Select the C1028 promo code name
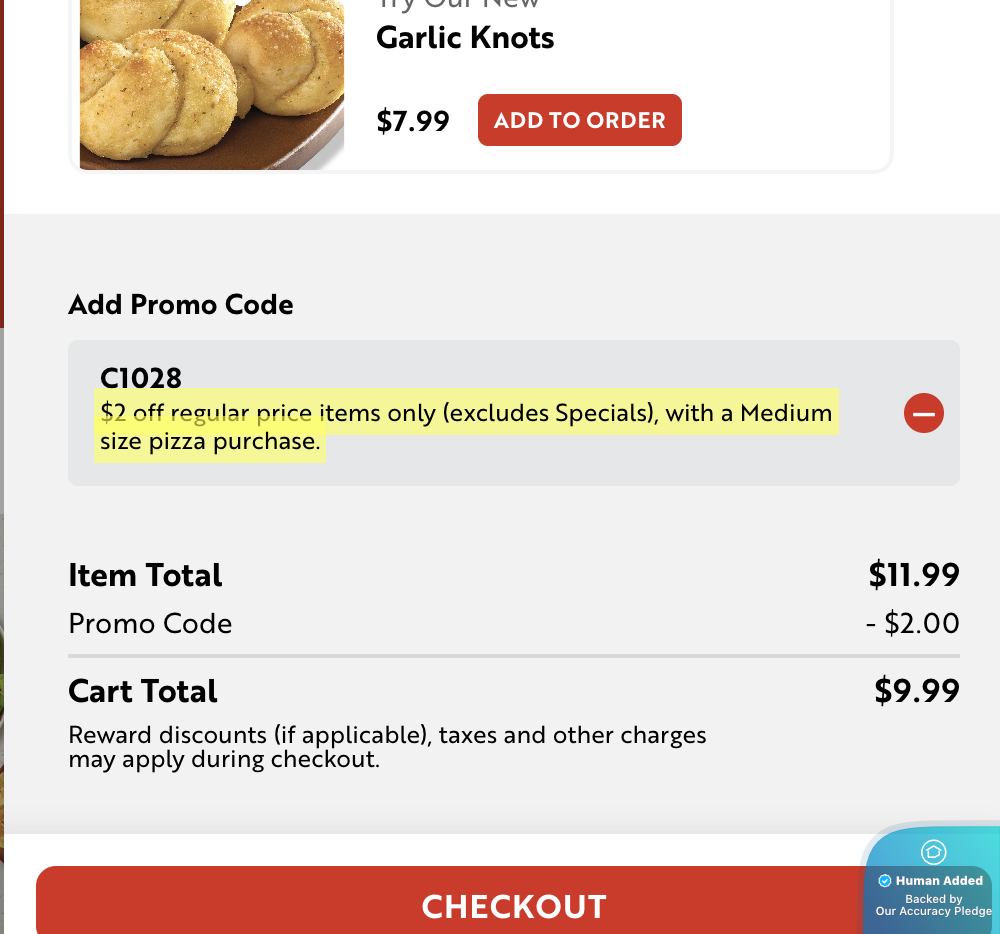 (x=141, y=378)
